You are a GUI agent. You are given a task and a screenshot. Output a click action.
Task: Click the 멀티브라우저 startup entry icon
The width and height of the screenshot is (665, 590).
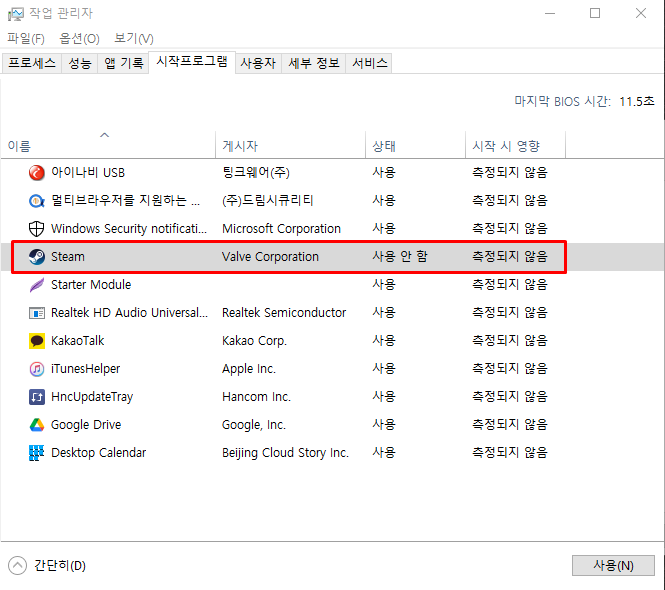36,201
